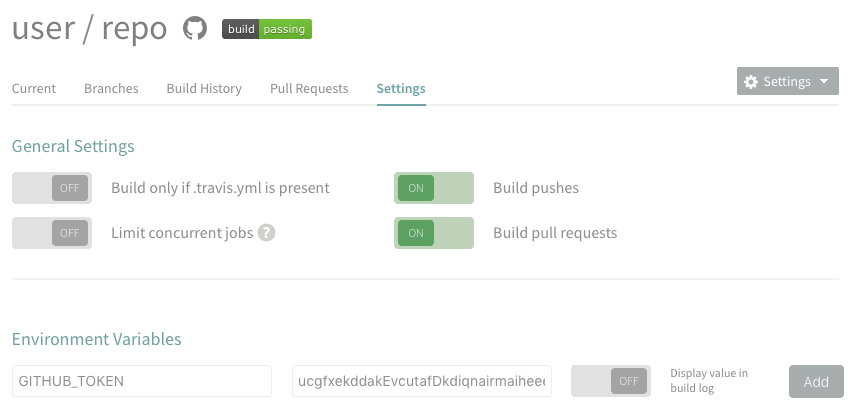Open the user / repo title link
The image size is (848, 410).
click(x=89, y=28)
